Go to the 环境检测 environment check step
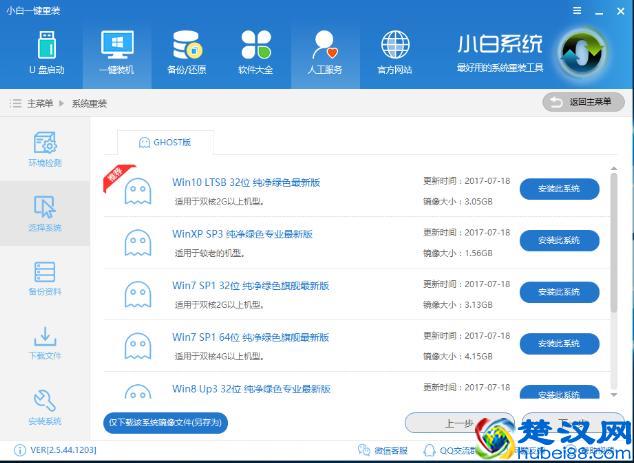 45,149
